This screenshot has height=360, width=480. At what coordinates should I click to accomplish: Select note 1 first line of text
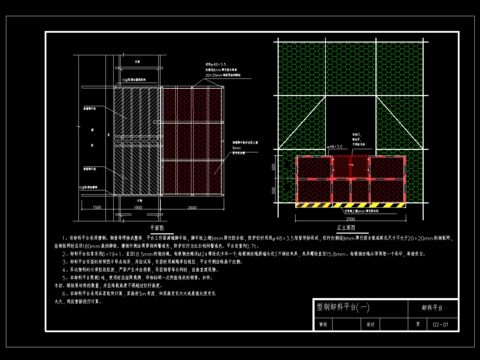(x=256, y=238)
